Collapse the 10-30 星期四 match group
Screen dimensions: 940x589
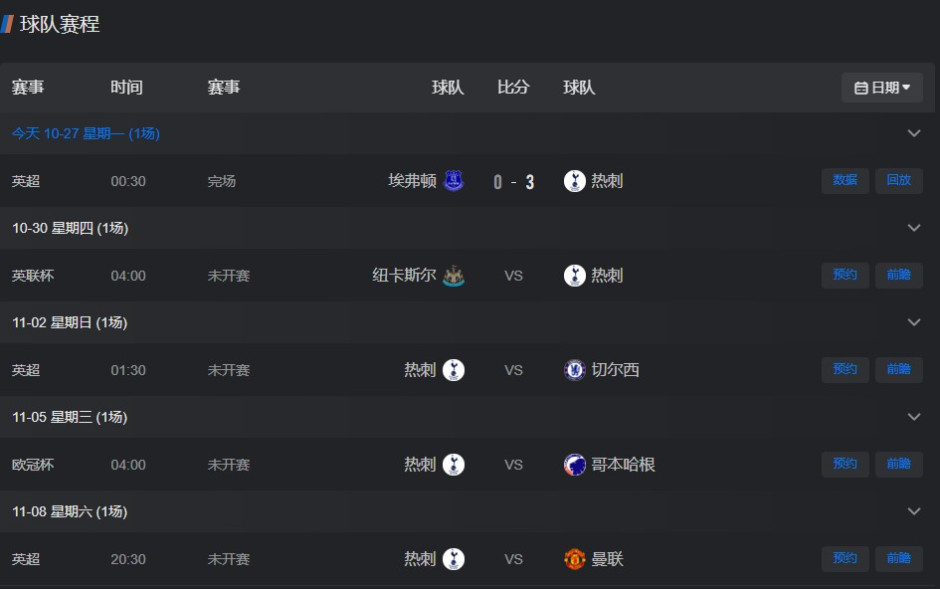pos(913,228)
